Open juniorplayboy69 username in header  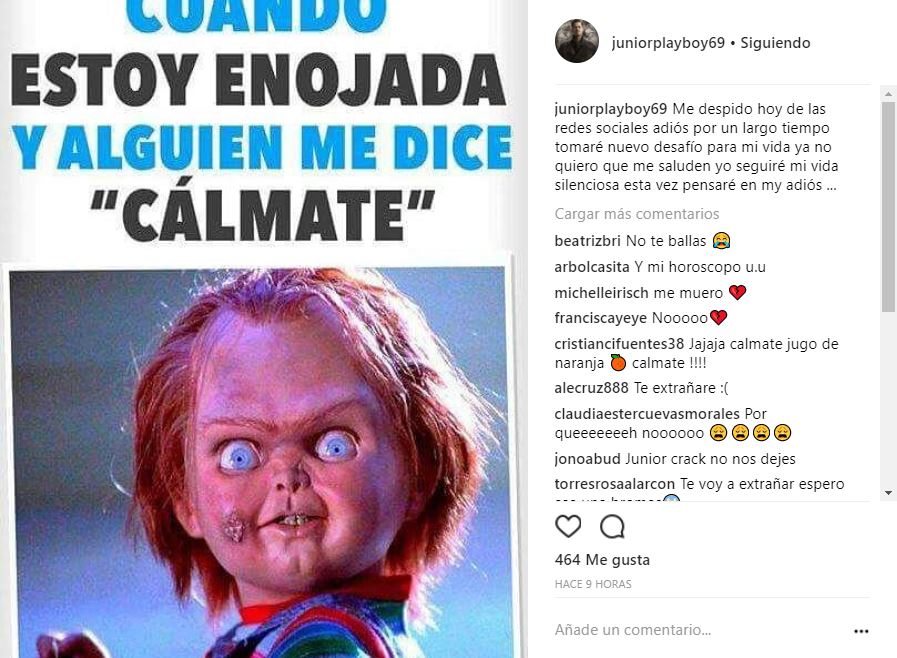coord(668,43)
